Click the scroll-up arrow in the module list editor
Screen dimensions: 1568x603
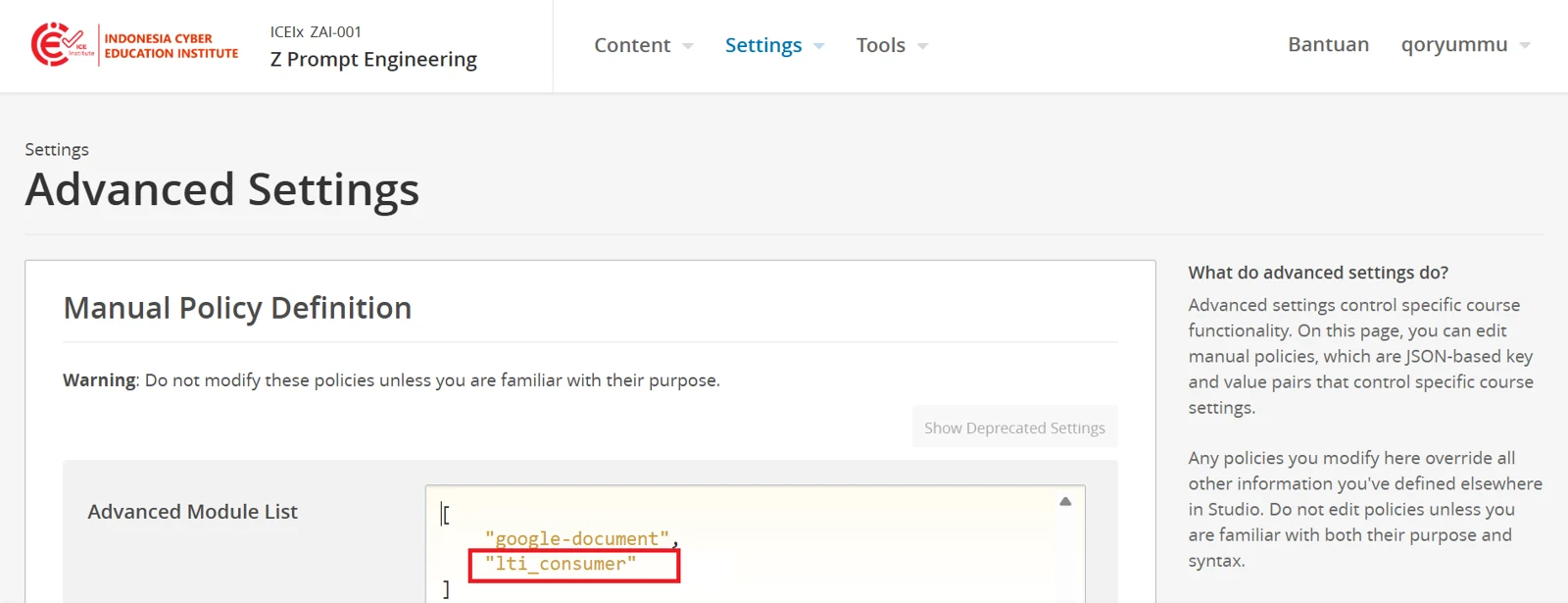click(x=1065, y=501)
